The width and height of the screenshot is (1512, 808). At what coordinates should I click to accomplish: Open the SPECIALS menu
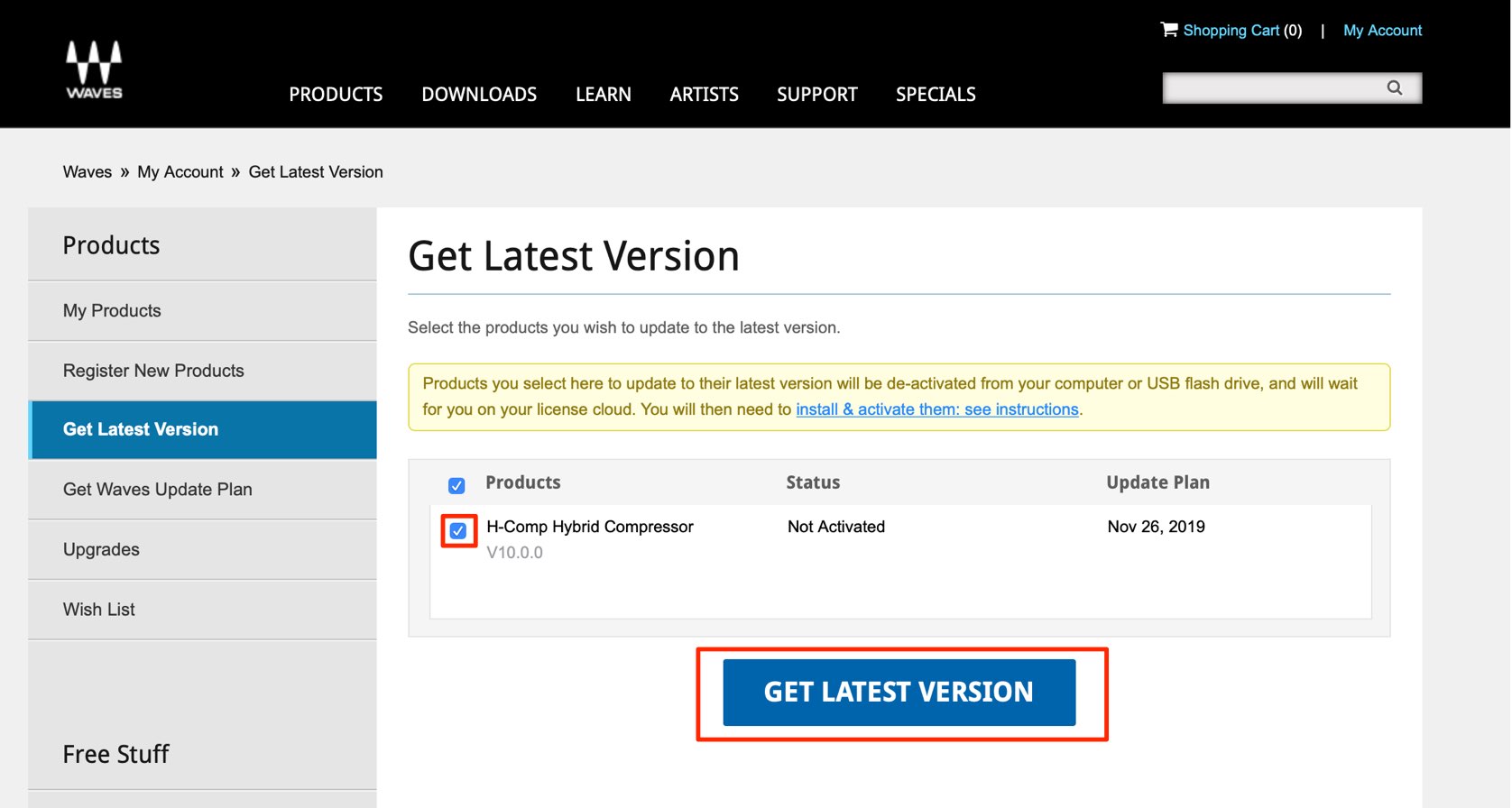[936, 95]
